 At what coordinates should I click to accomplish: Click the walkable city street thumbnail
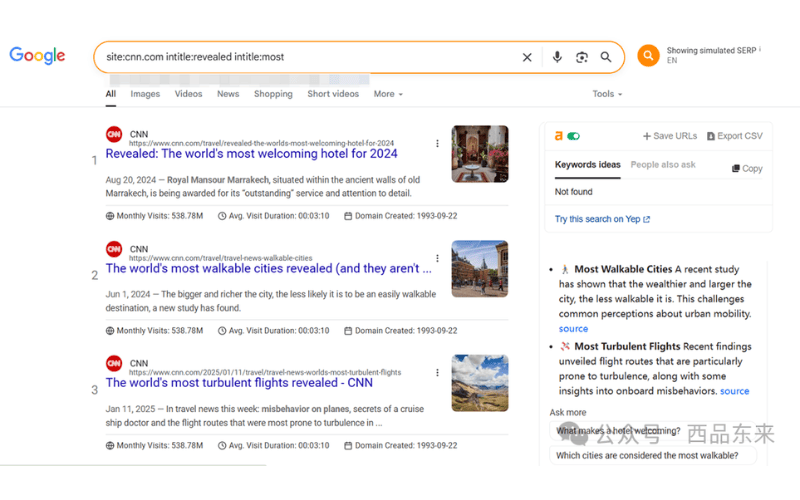pyautogui.click(x=480, y=269)
